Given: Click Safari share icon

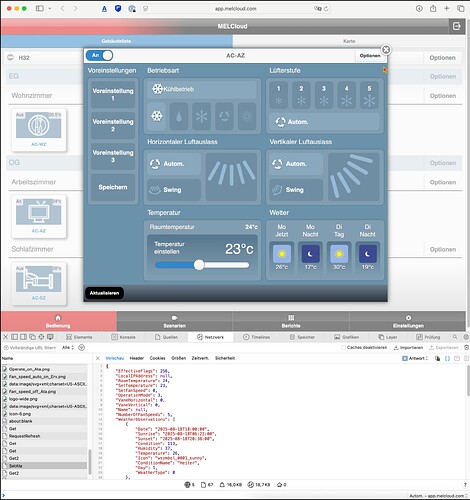Looking at the screenshot, I should pos(433,8).
